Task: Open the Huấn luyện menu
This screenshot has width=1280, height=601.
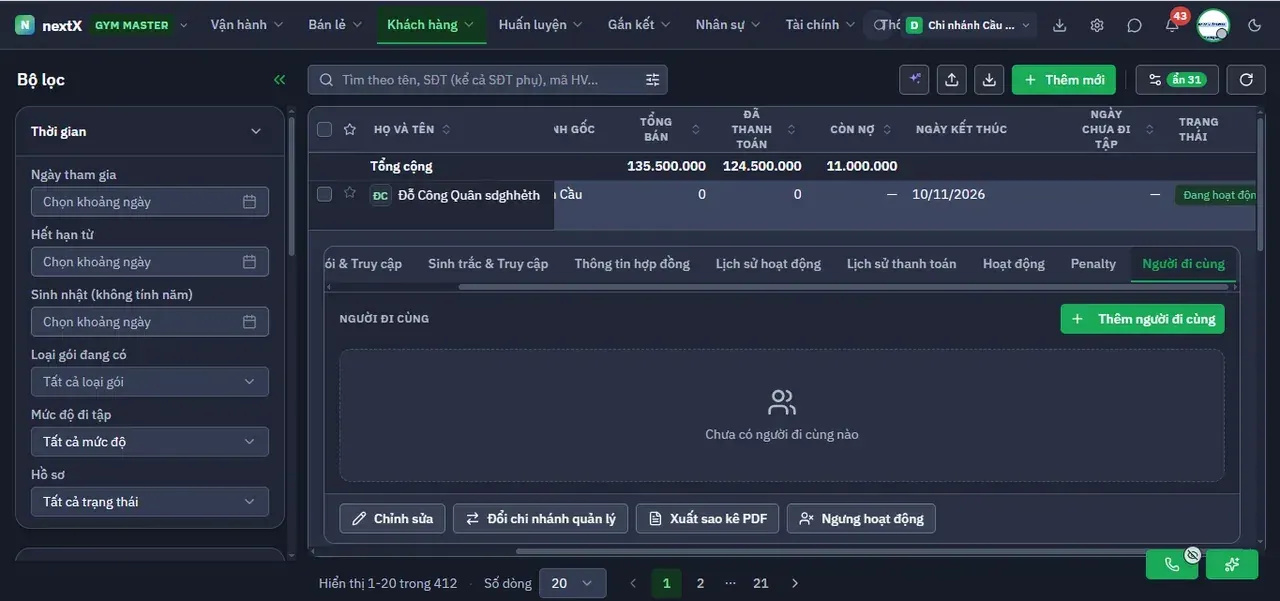Action: click(x=541, y=25)
